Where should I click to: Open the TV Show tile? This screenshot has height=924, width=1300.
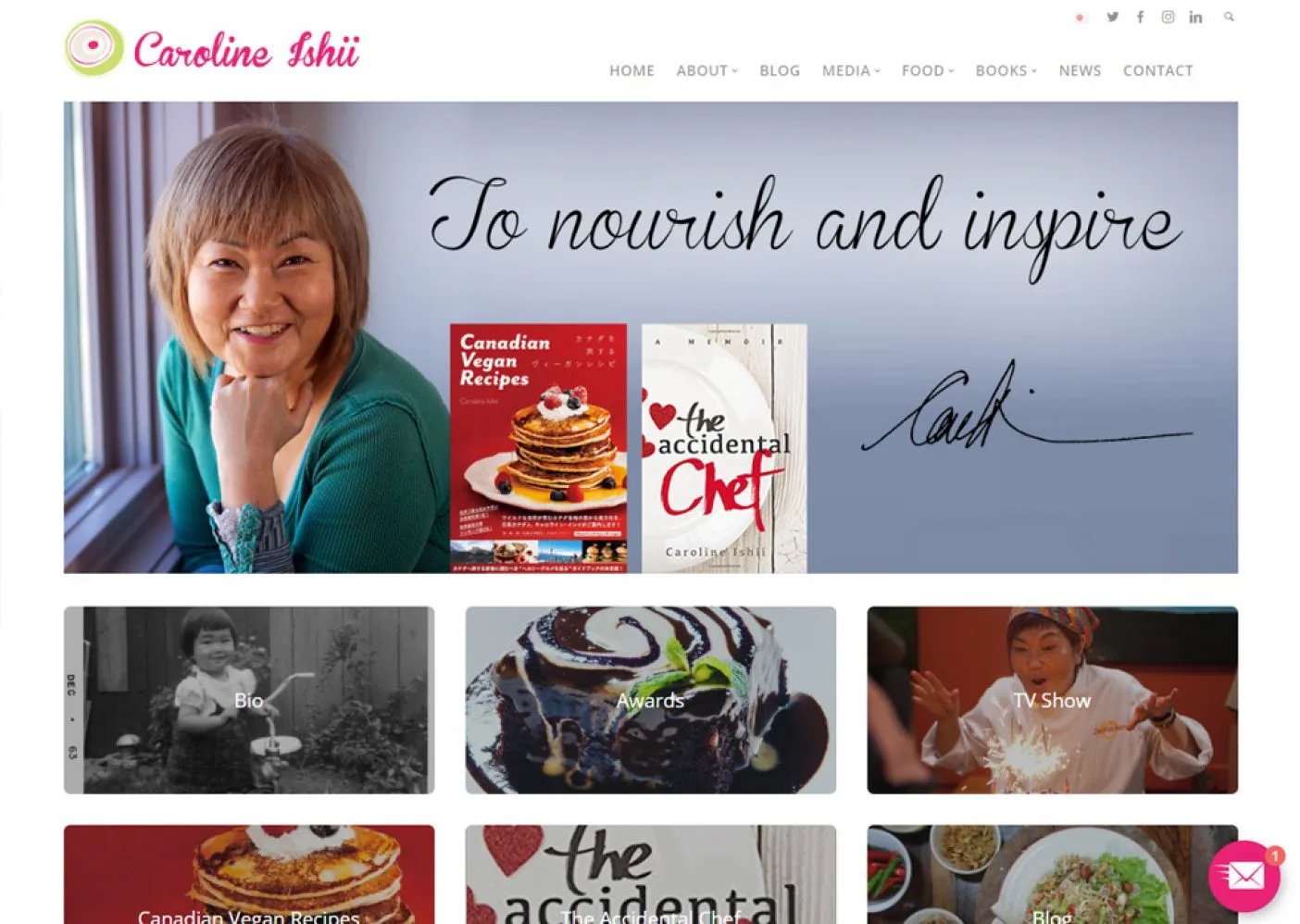click(x=1053, y=700)
